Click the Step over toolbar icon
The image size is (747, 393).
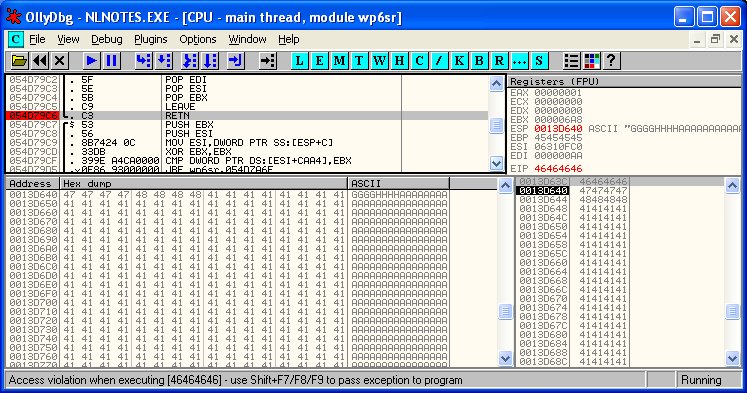pyautogui.click(x=164, y=60)
